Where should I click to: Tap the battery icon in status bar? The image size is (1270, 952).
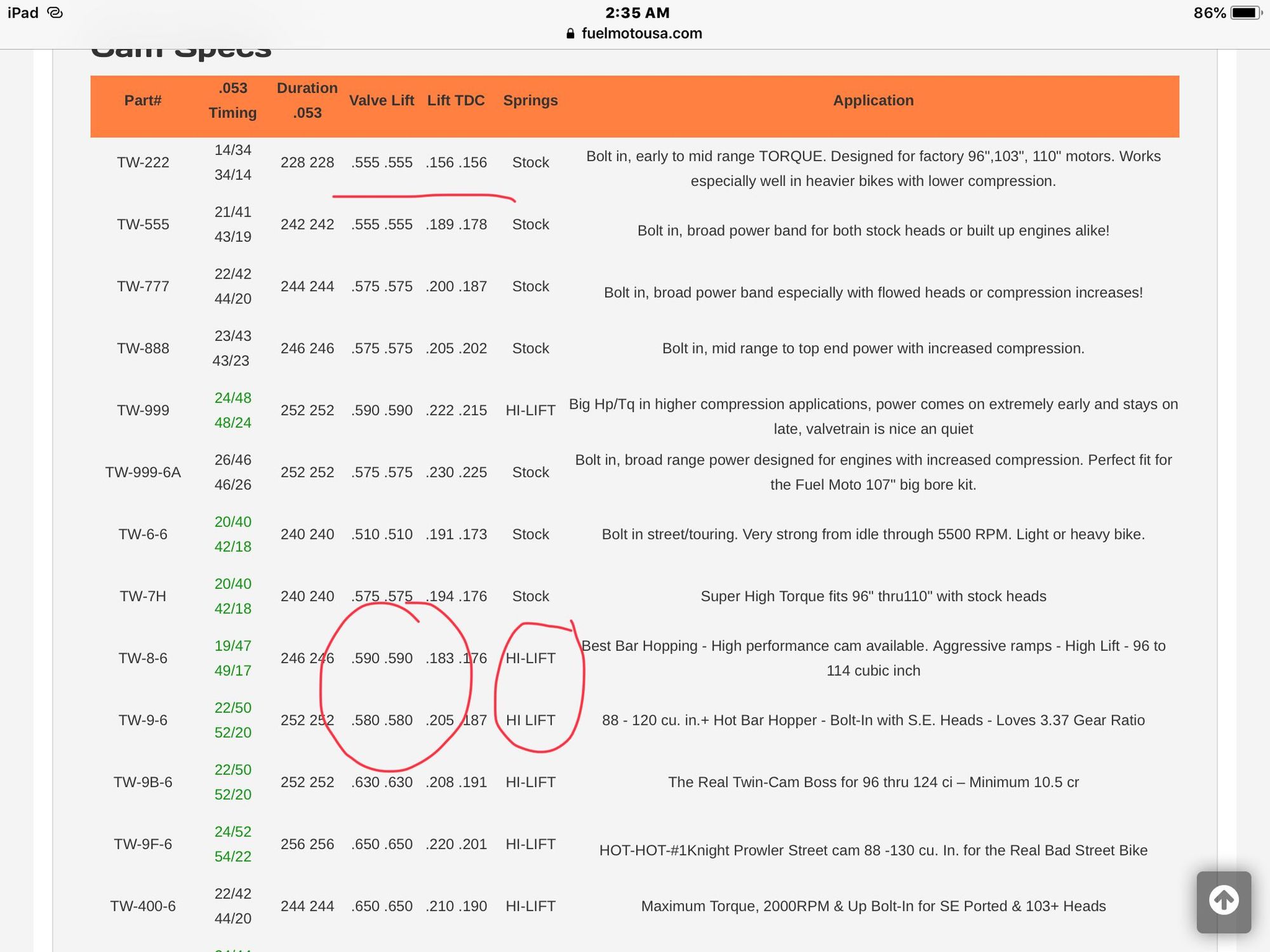(1246, 13)
